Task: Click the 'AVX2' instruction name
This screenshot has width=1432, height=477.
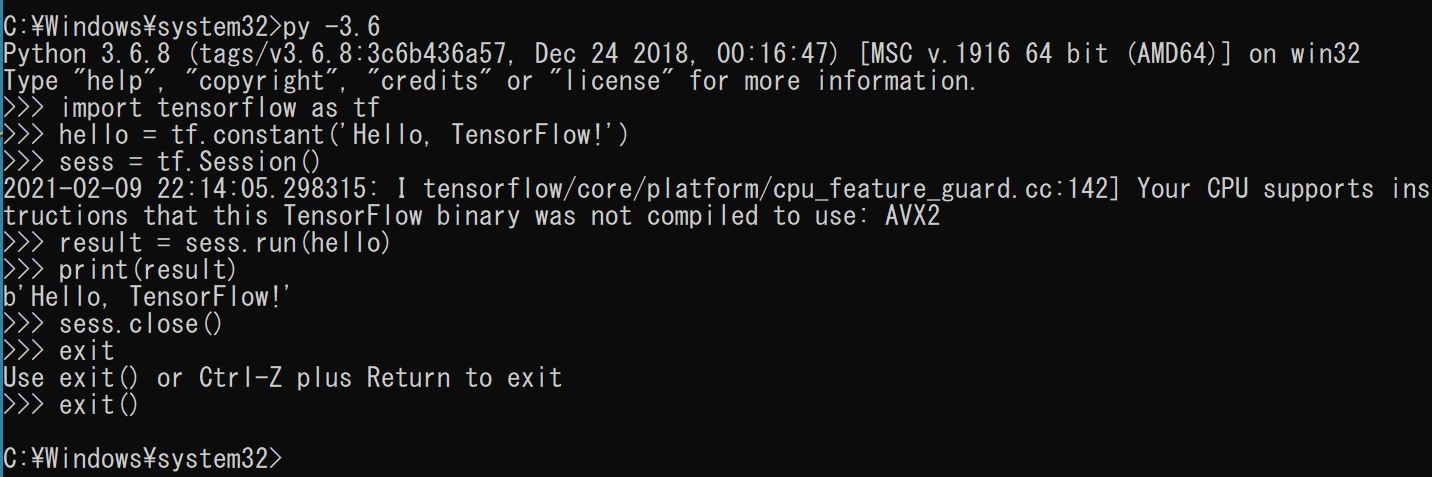Action: point(912,216)
